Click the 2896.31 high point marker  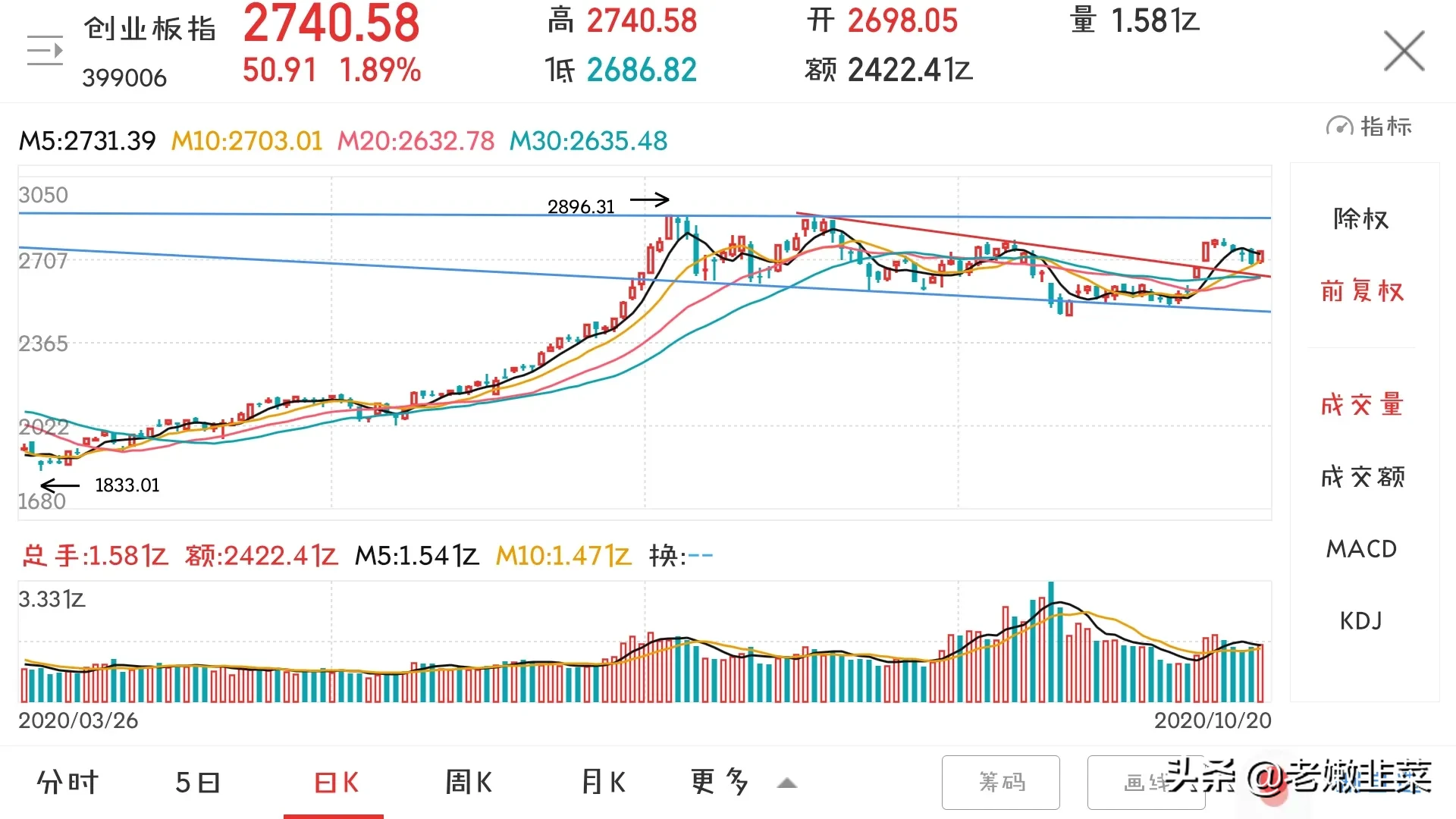tap(581, 206)
